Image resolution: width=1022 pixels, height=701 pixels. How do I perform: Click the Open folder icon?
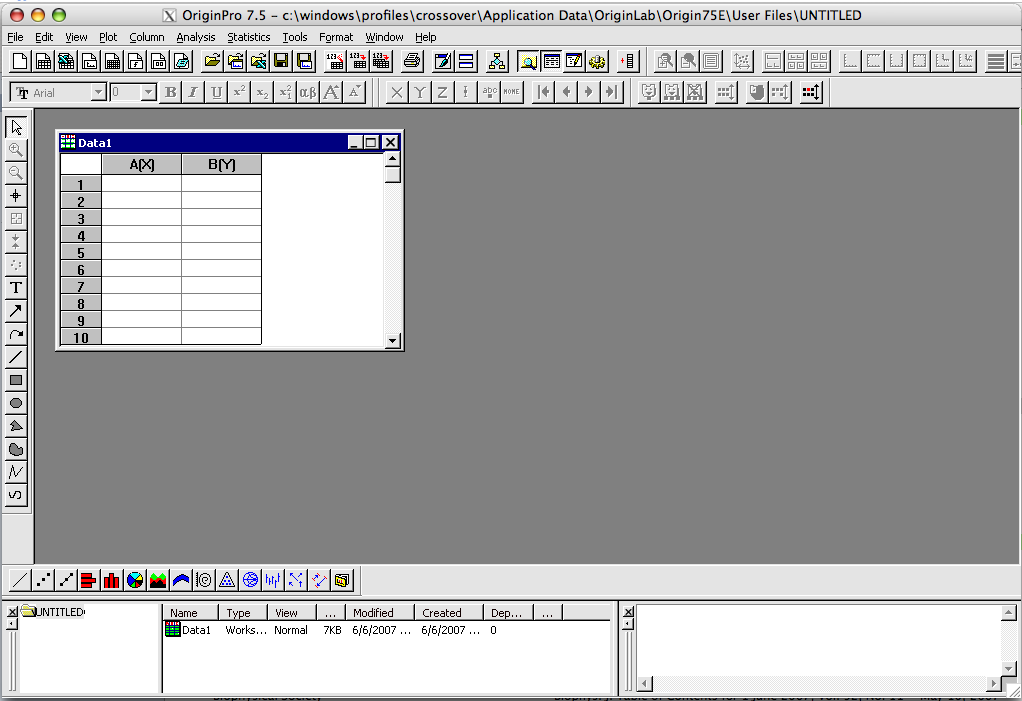pos(212,61)
